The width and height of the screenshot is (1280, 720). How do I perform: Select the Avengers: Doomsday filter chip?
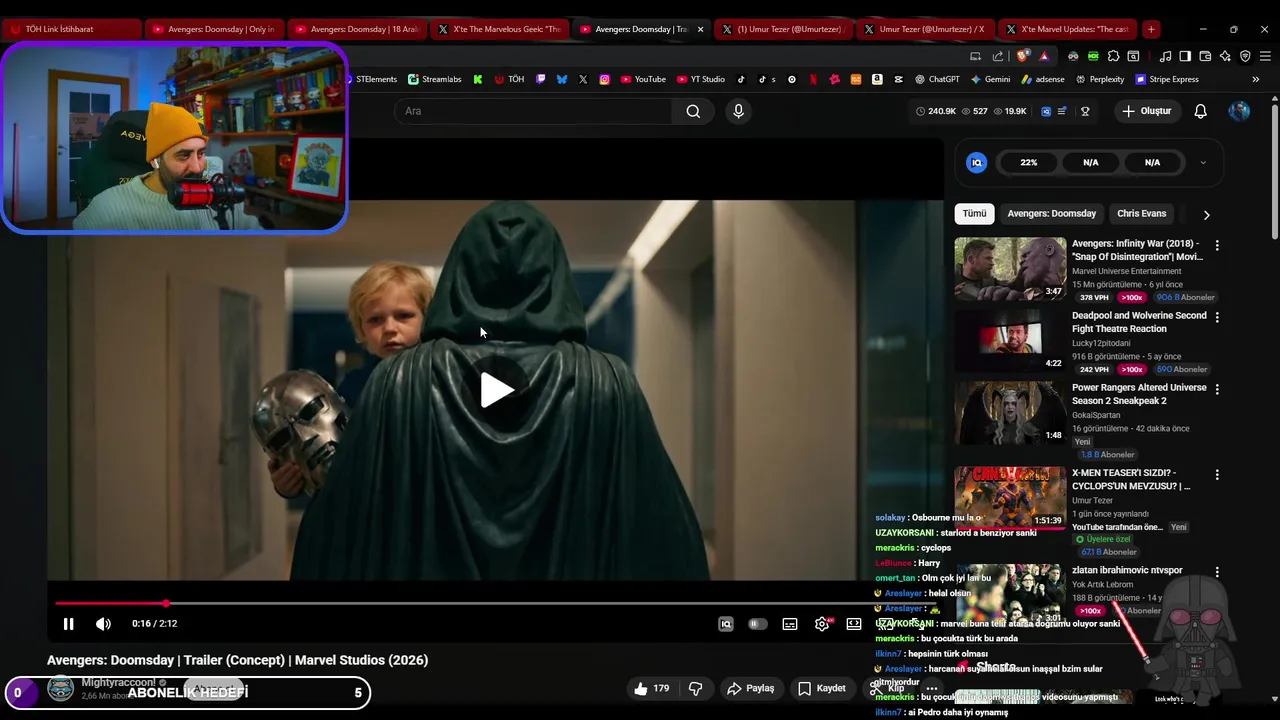[1051, 213]
